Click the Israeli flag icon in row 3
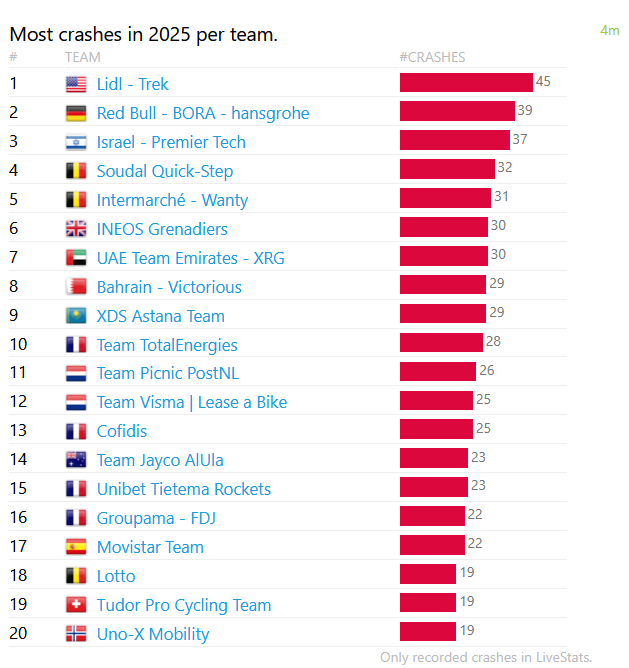Viewport: 629px width, 668px height. pos(76,142)
